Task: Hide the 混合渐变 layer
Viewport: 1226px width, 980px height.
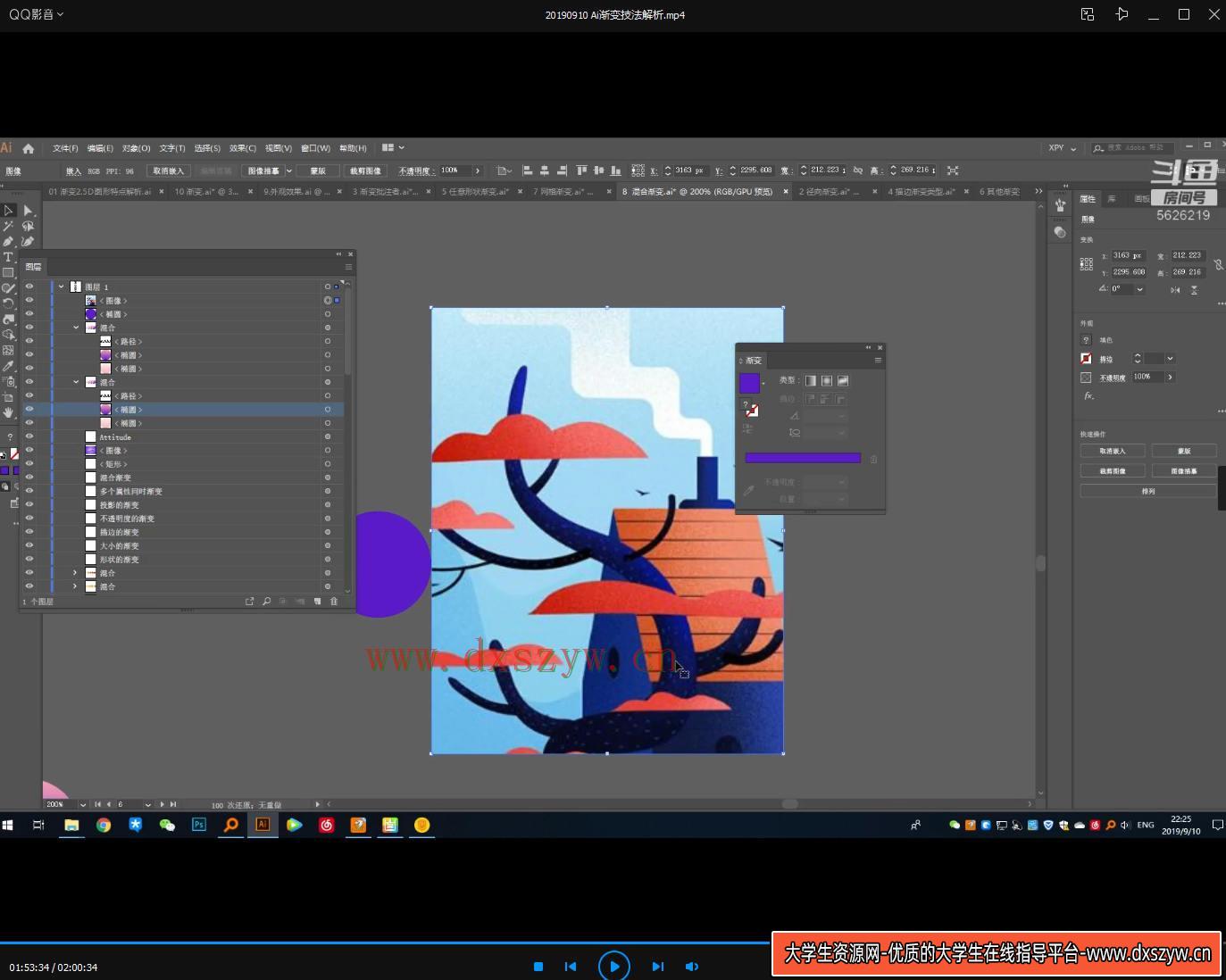Action: [x=29, y=478]
